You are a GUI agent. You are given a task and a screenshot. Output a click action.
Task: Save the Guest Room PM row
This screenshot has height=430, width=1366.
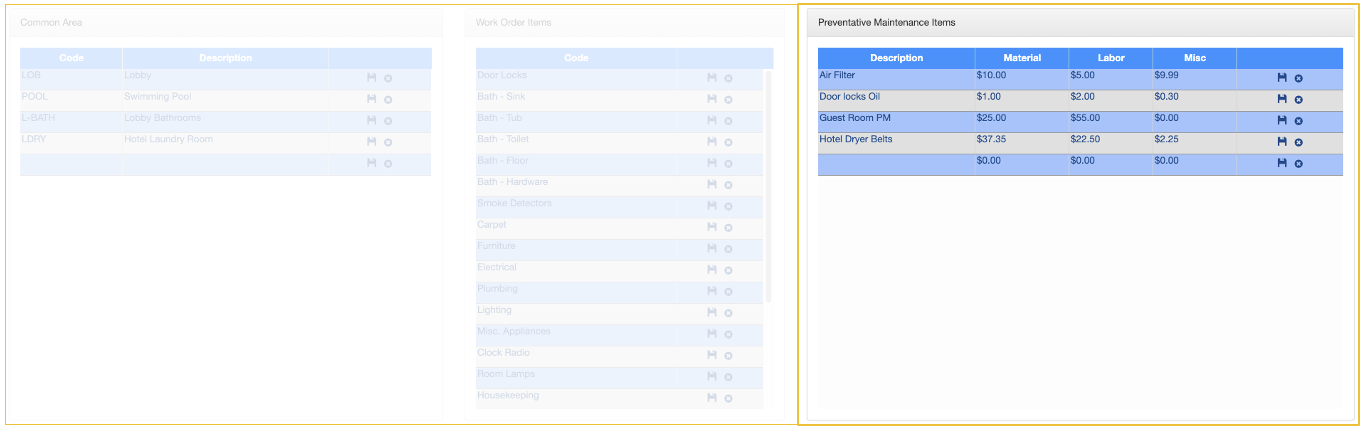[x=1282, y=120]
